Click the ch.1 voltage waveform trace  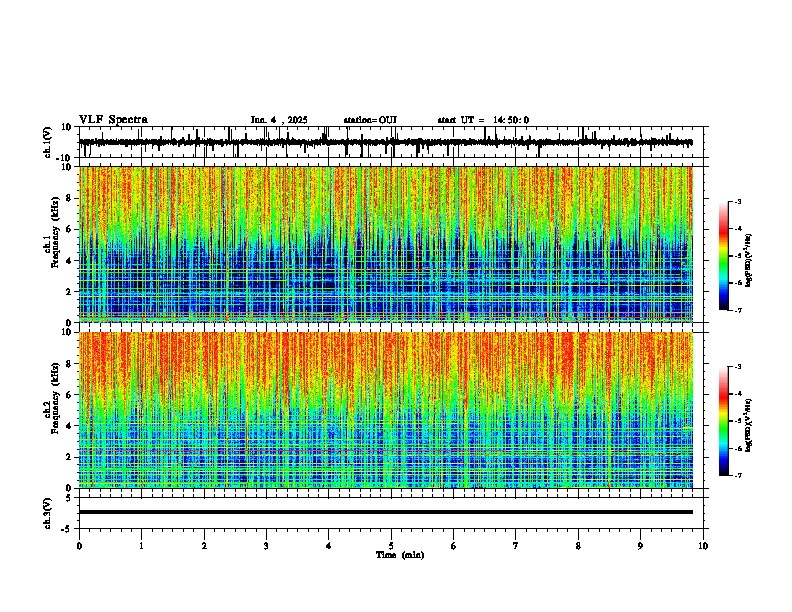pyautogui.click(x=386, y=142)
